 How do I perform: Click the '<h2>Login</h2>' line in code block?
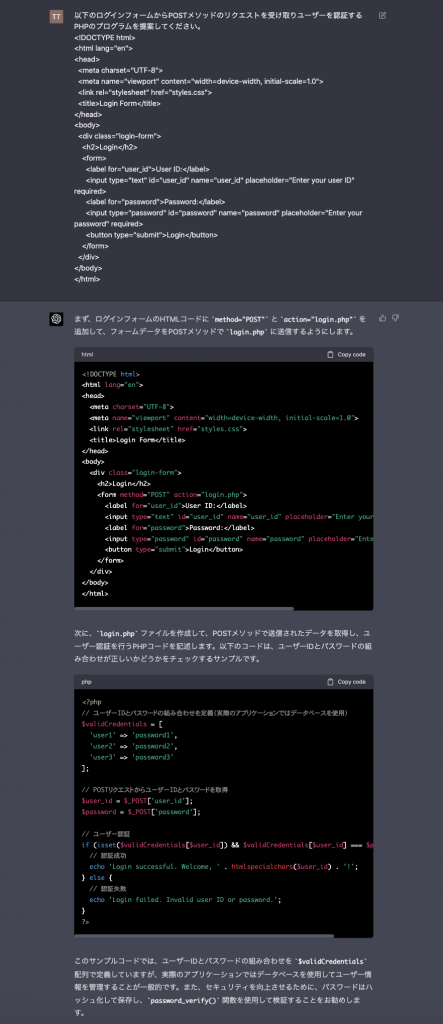click(x=125, y=483)
